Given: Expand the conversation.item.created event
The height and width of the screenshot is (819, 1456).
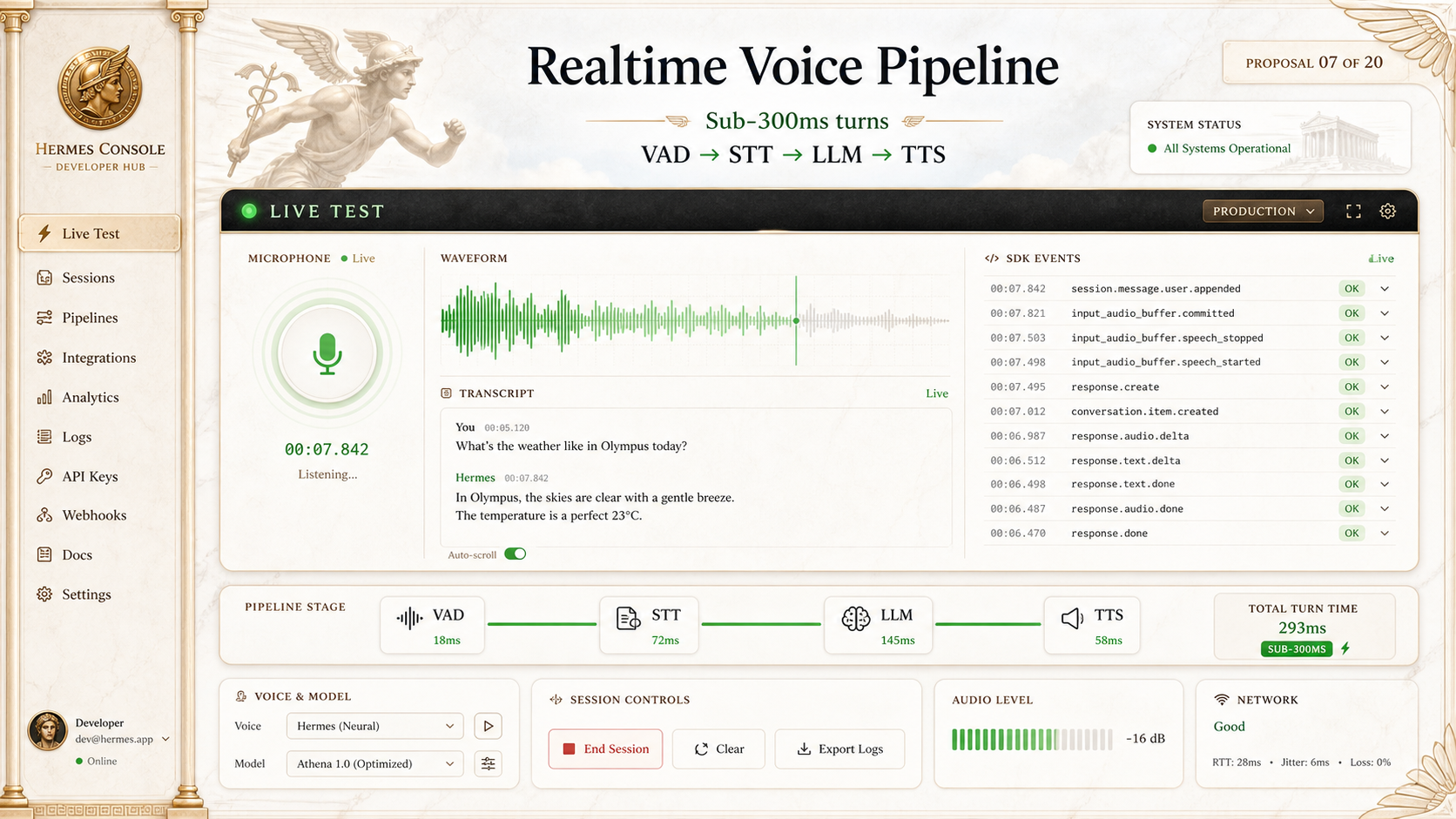Looking at the screenshot, I should [1385, 411].
